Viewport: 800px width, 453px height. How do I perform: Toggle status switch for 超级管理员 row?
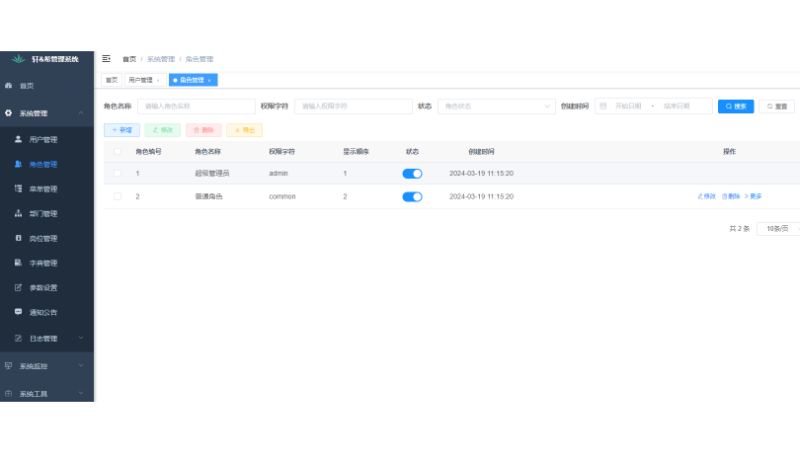412,173
